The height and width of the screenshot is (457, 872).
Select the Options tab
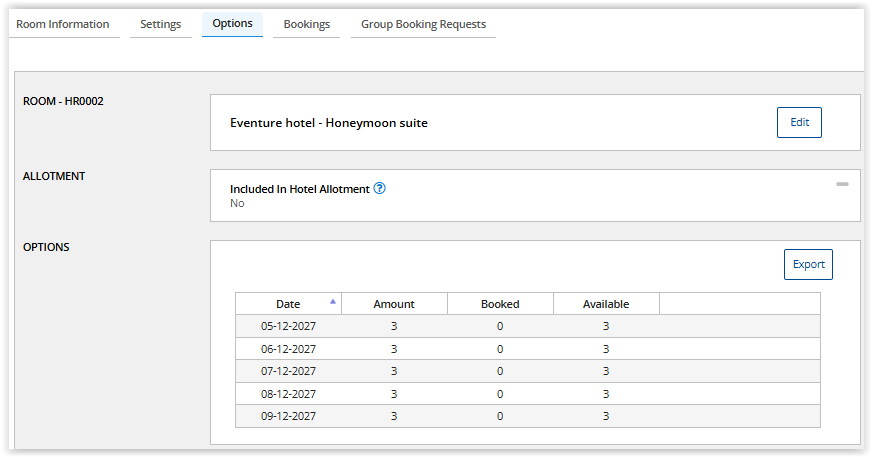tap(232, 24)
